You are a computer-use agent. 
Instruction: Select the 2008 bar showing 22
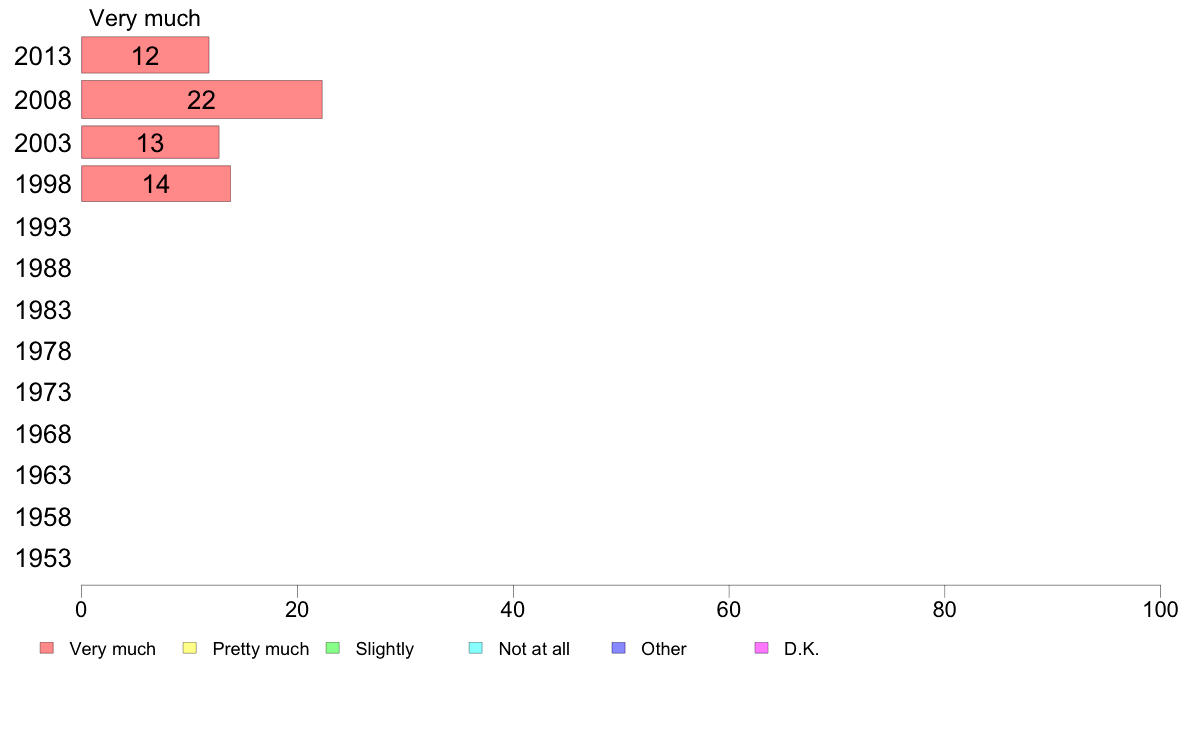click(202, 99)
